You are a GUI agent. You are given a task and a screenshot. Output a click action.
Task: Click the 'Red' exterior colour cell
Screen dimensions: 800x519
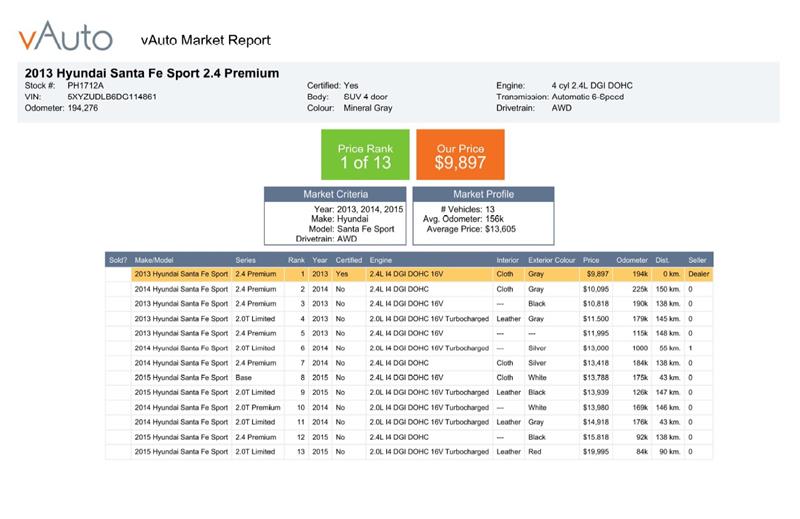point(535,451)
